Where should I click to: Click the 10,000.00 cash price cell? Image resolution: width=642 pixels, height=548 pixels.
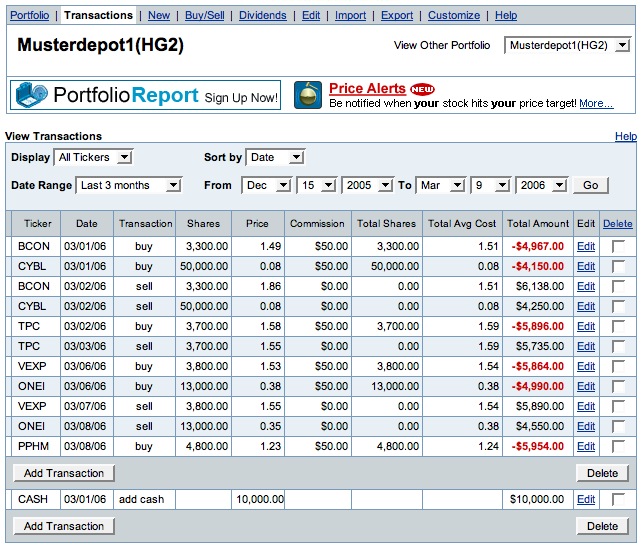(260, 499)
